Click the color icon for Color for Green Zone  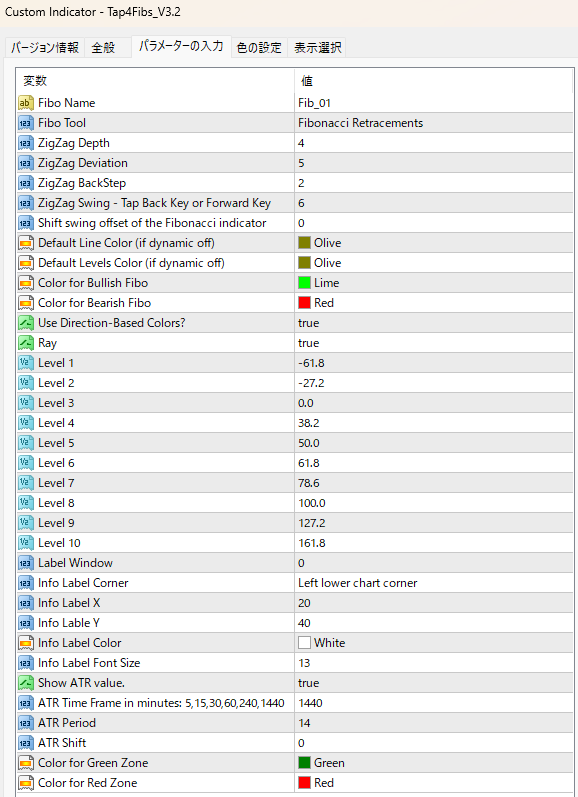pyautogui.click(x=25, y=763)
